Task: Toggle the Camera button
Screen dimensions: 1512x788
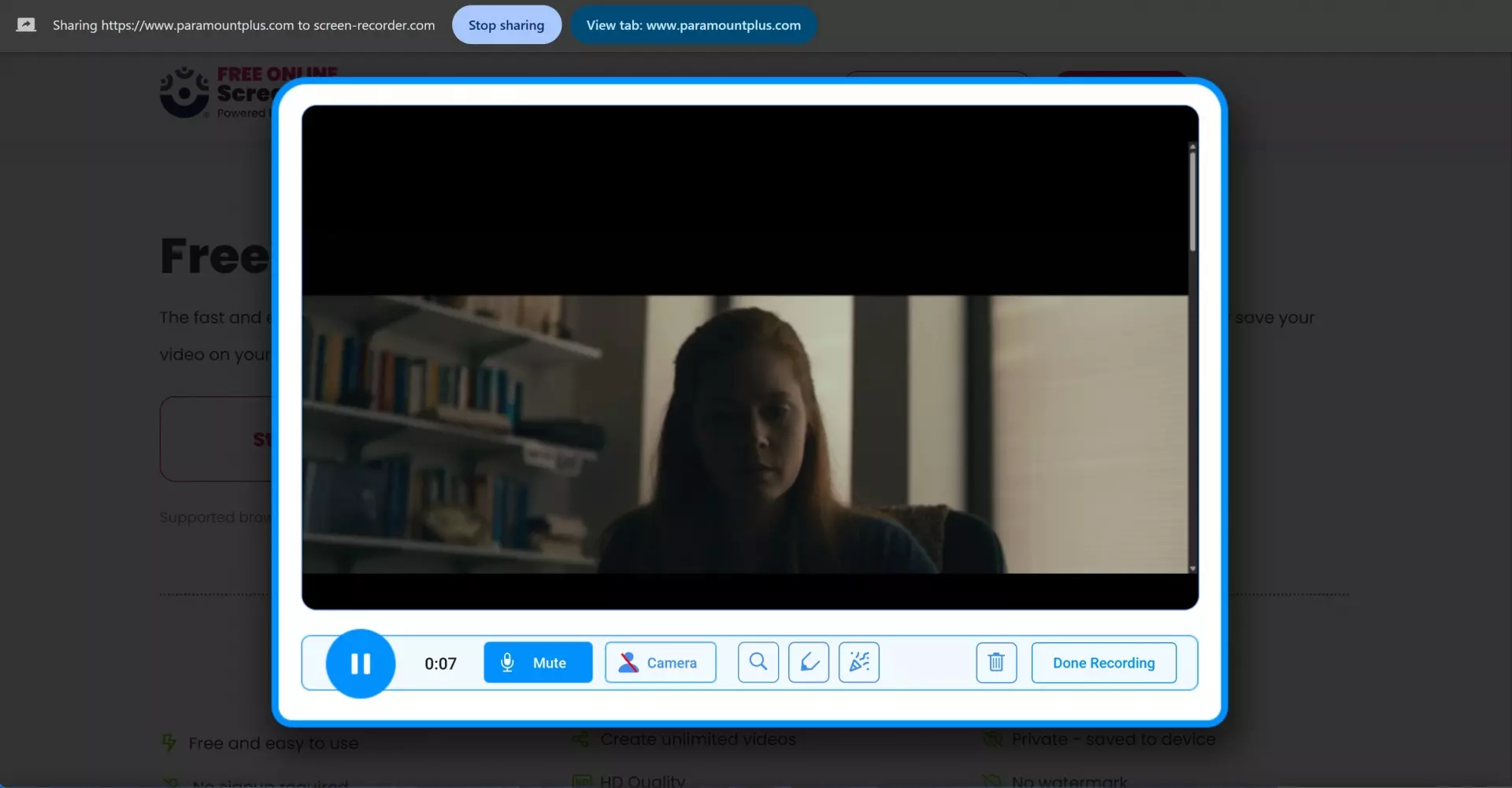Action: point(660,662)
